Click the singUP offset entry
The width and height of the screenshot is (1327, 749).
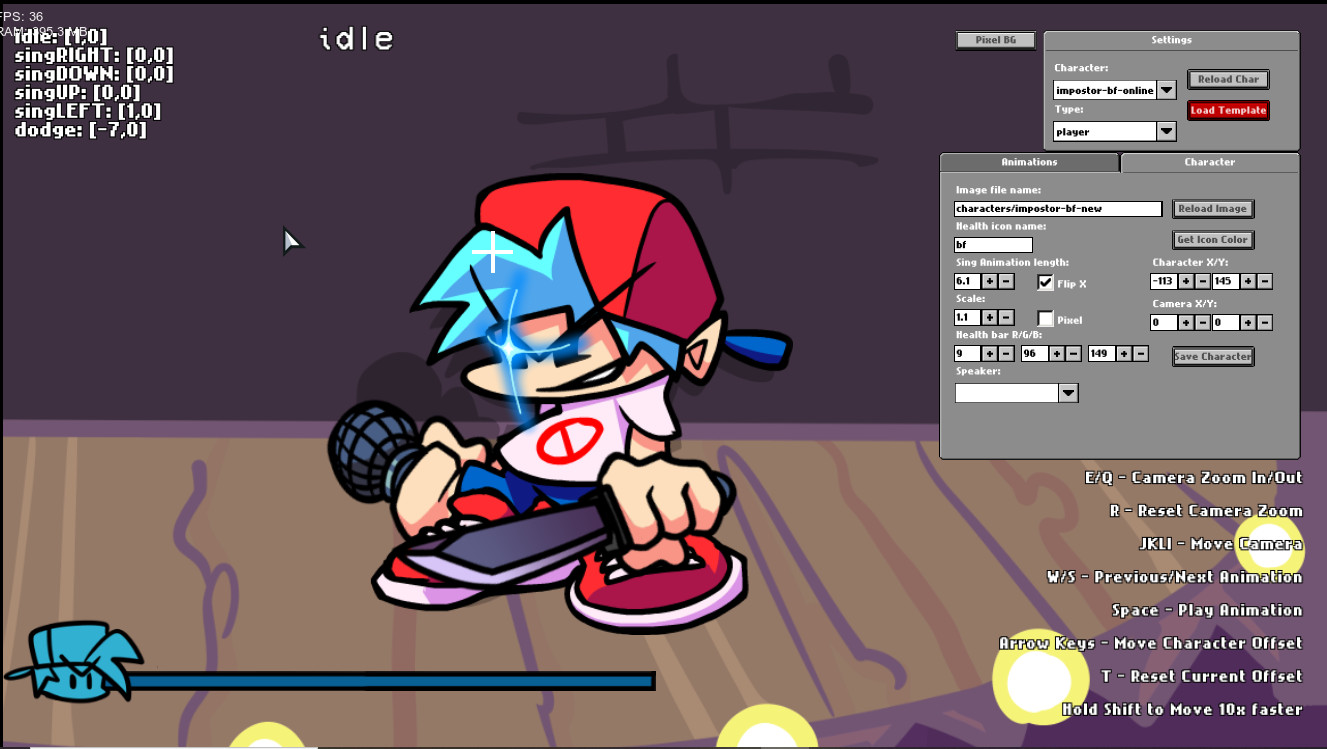77,93
